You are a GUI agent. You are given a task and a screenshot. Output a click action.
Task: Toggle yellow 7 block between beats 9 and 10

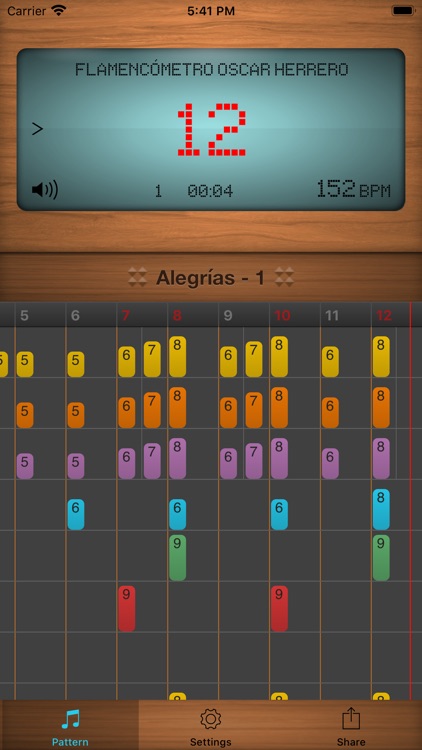pos(254,359)
